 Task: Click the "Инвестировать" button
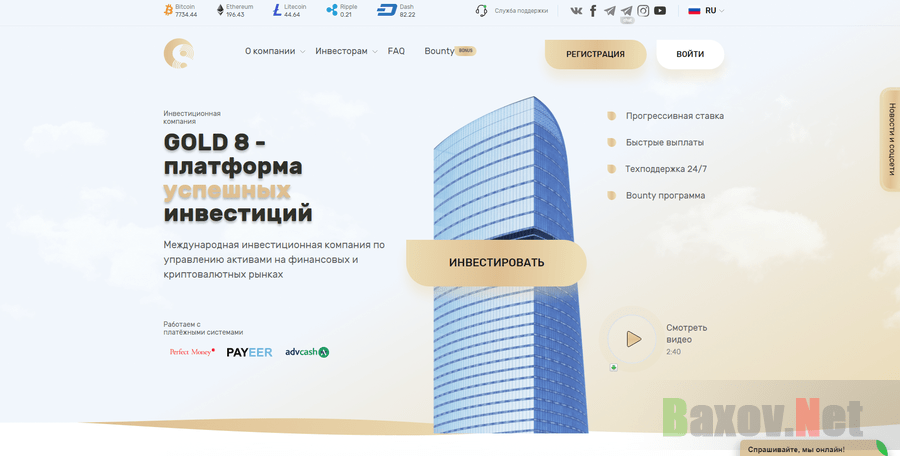496,262
